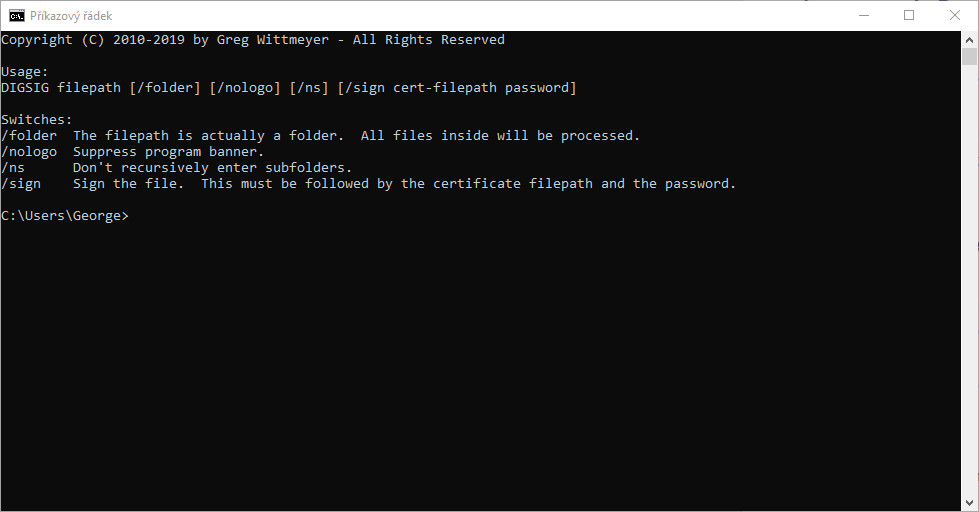This screenshot has width=979, height=512.
Task: Click the scrollbar up arrow
Action: point(969,40)
